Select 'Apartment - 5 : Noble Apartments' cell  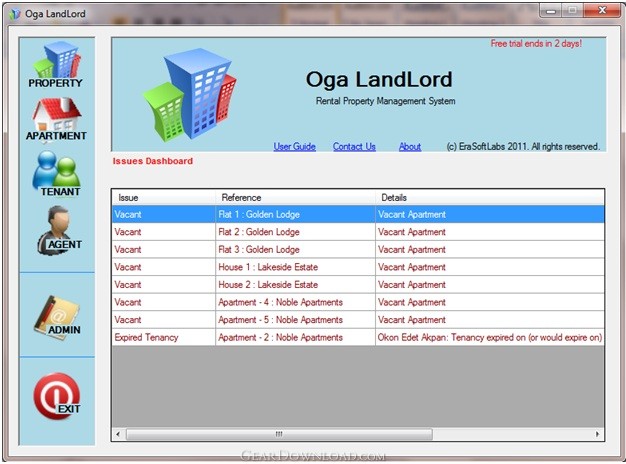click(x=295, y=320)
